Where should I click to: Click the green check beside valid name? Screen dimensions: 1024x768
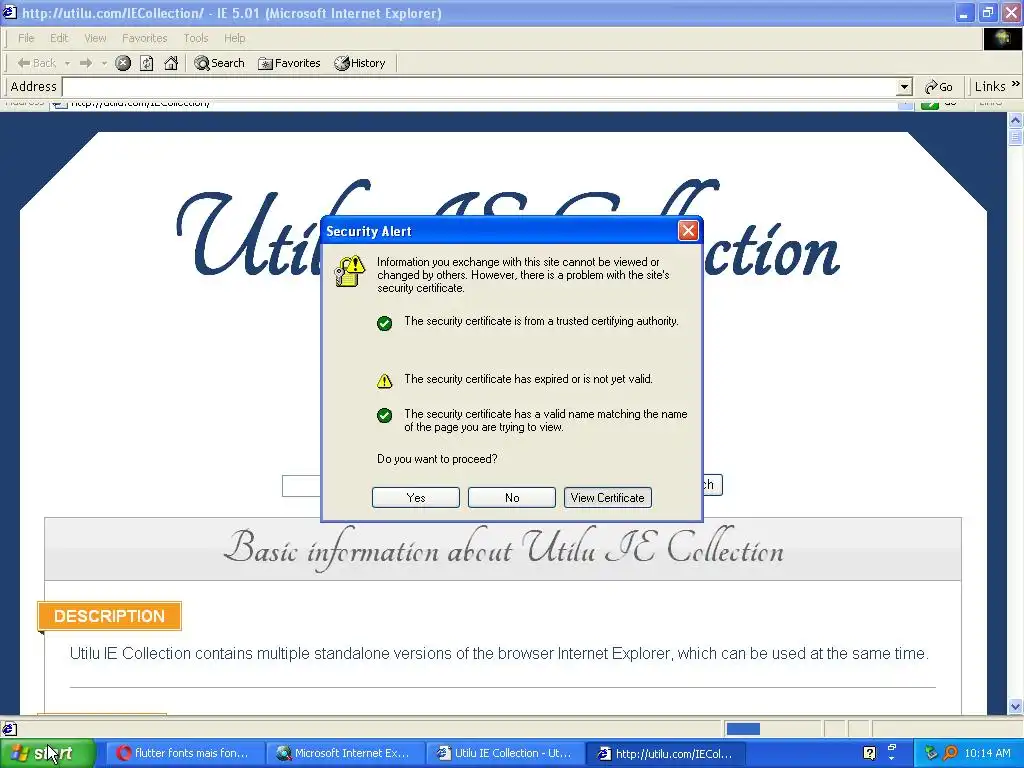tap(385, 415)
